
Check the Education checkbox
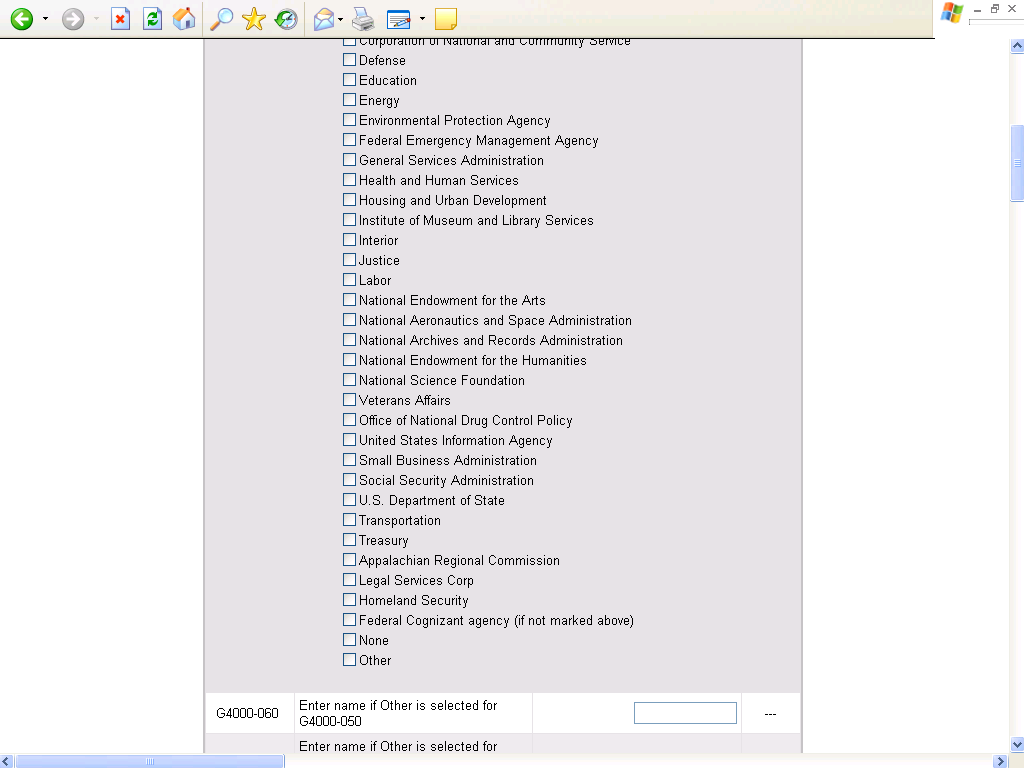point(349,80)
